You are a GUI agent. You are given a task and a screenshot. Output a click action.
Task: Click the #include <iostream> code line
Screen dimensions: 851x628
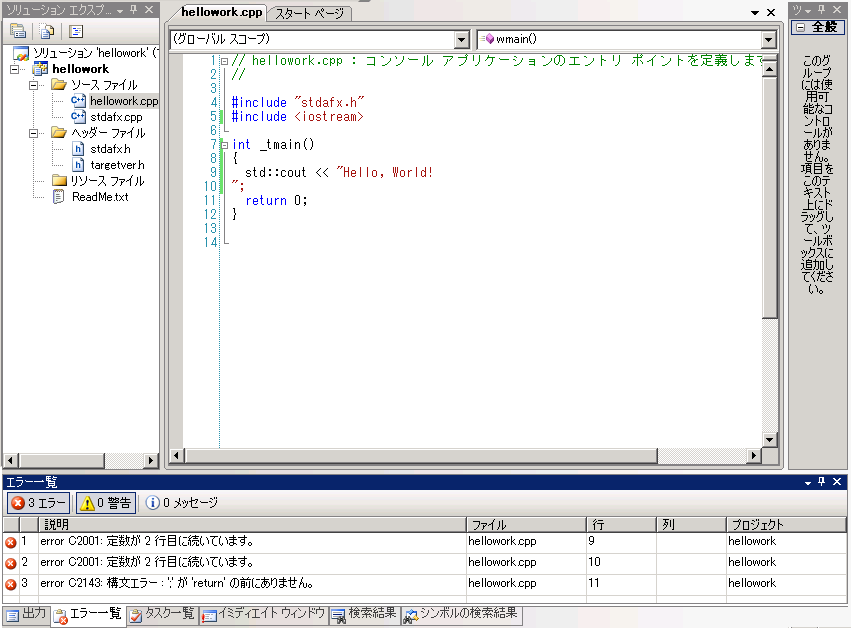coord(297,117)
